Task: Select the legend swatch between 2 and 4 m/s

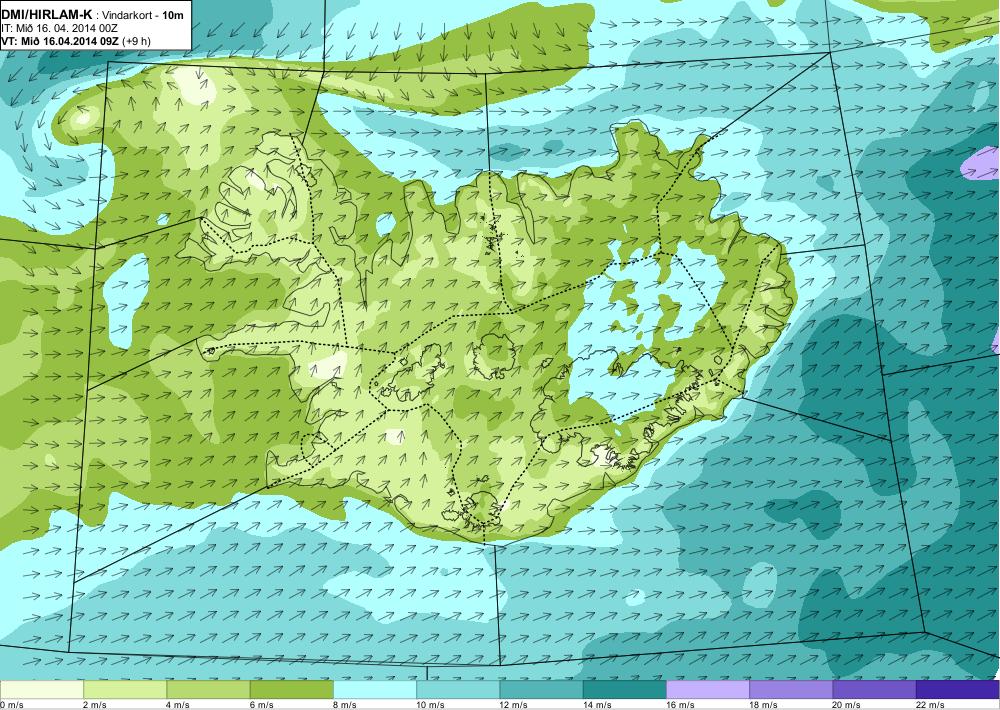Action: click(125, 690)
